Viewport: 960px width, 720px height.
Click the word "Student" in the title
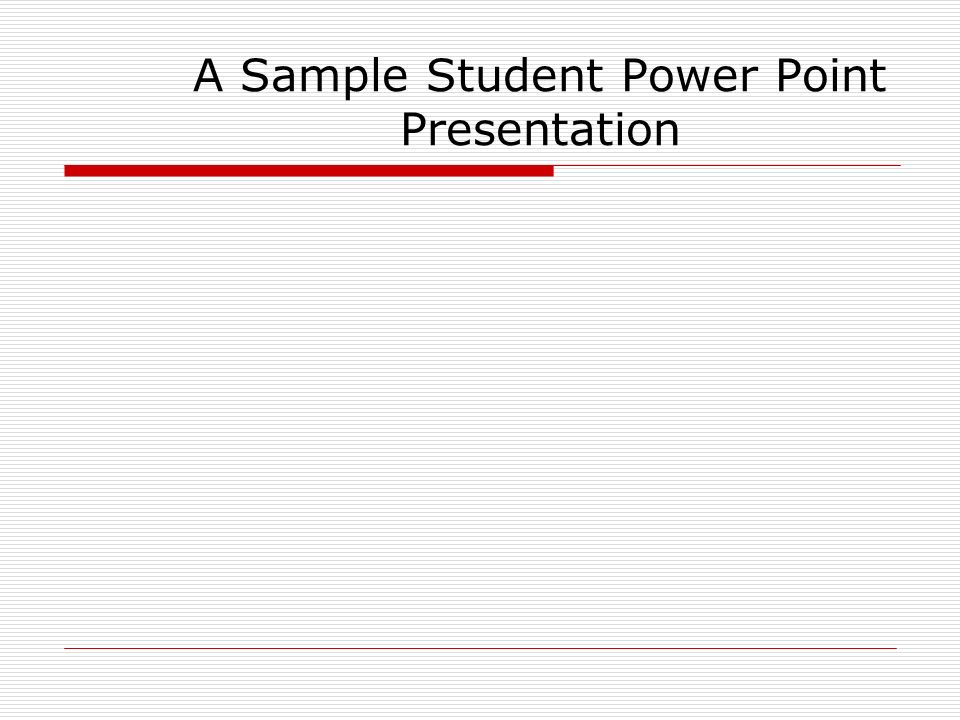pos(514,75)
